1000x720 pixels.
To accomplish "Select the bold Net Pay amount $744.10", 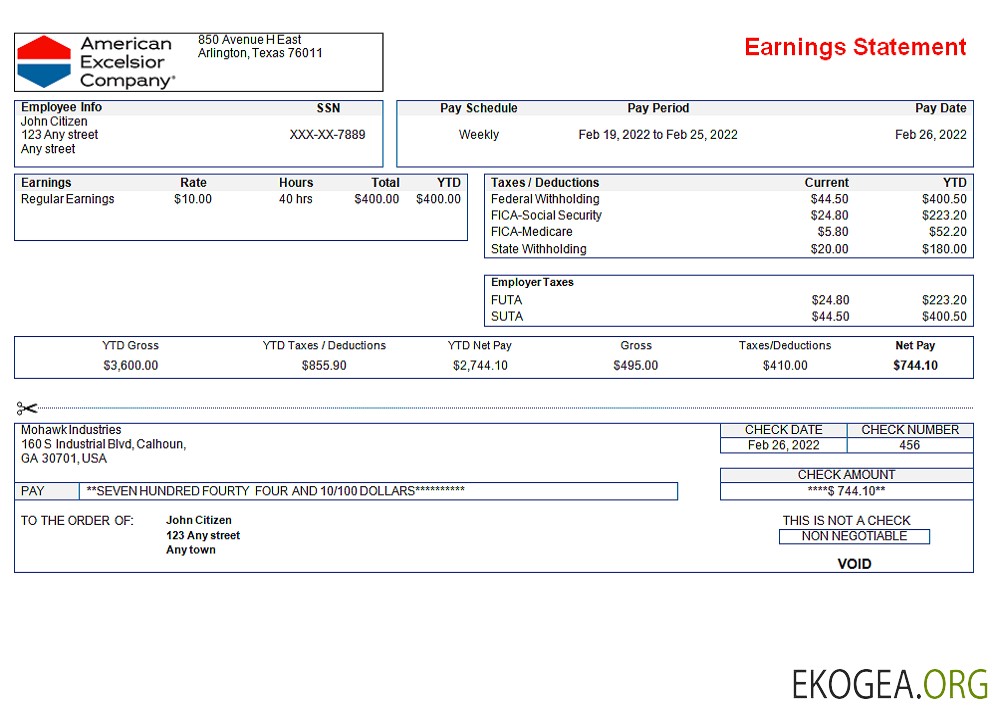I will (x=915, y=366).
